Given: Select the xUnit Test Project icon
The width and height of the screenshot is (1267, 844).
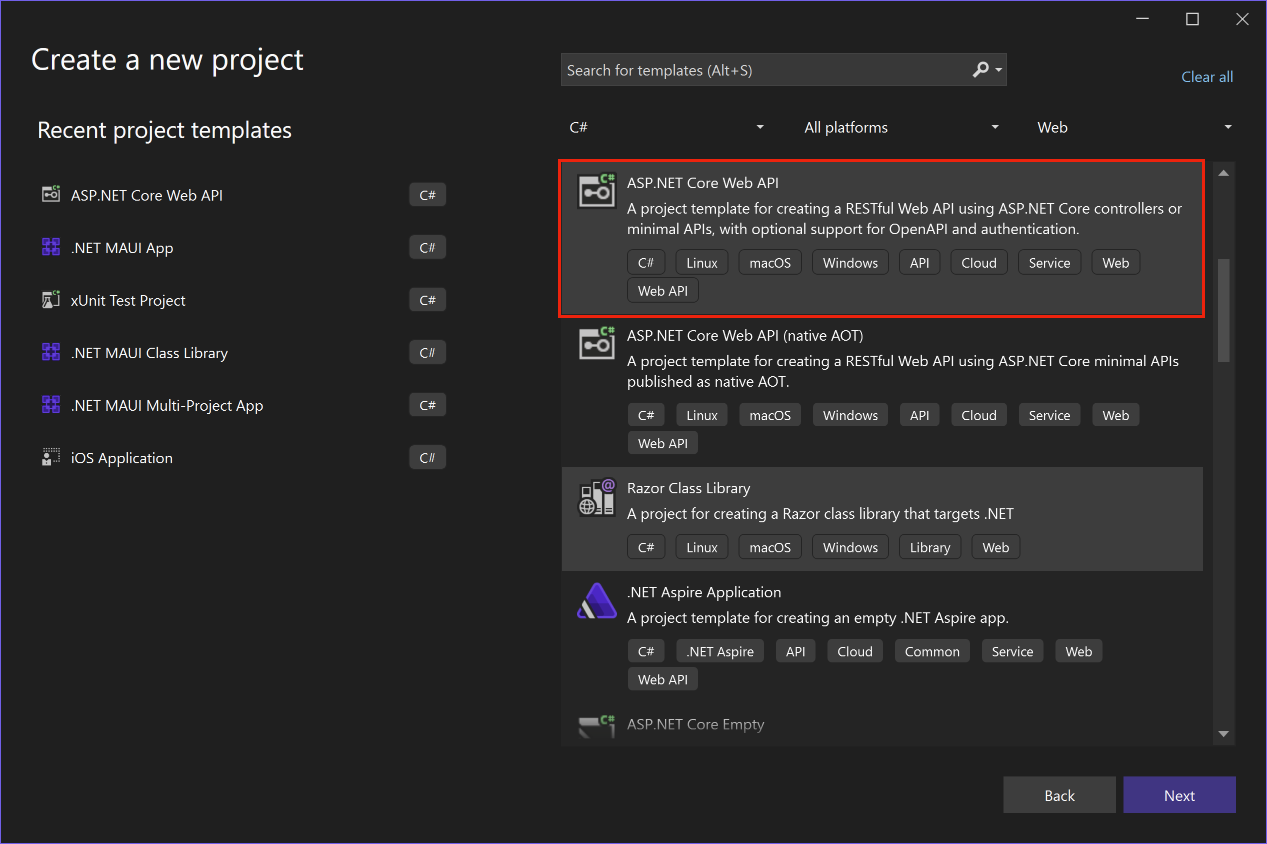Looking at the screenshot, I should tap(51, 299).
